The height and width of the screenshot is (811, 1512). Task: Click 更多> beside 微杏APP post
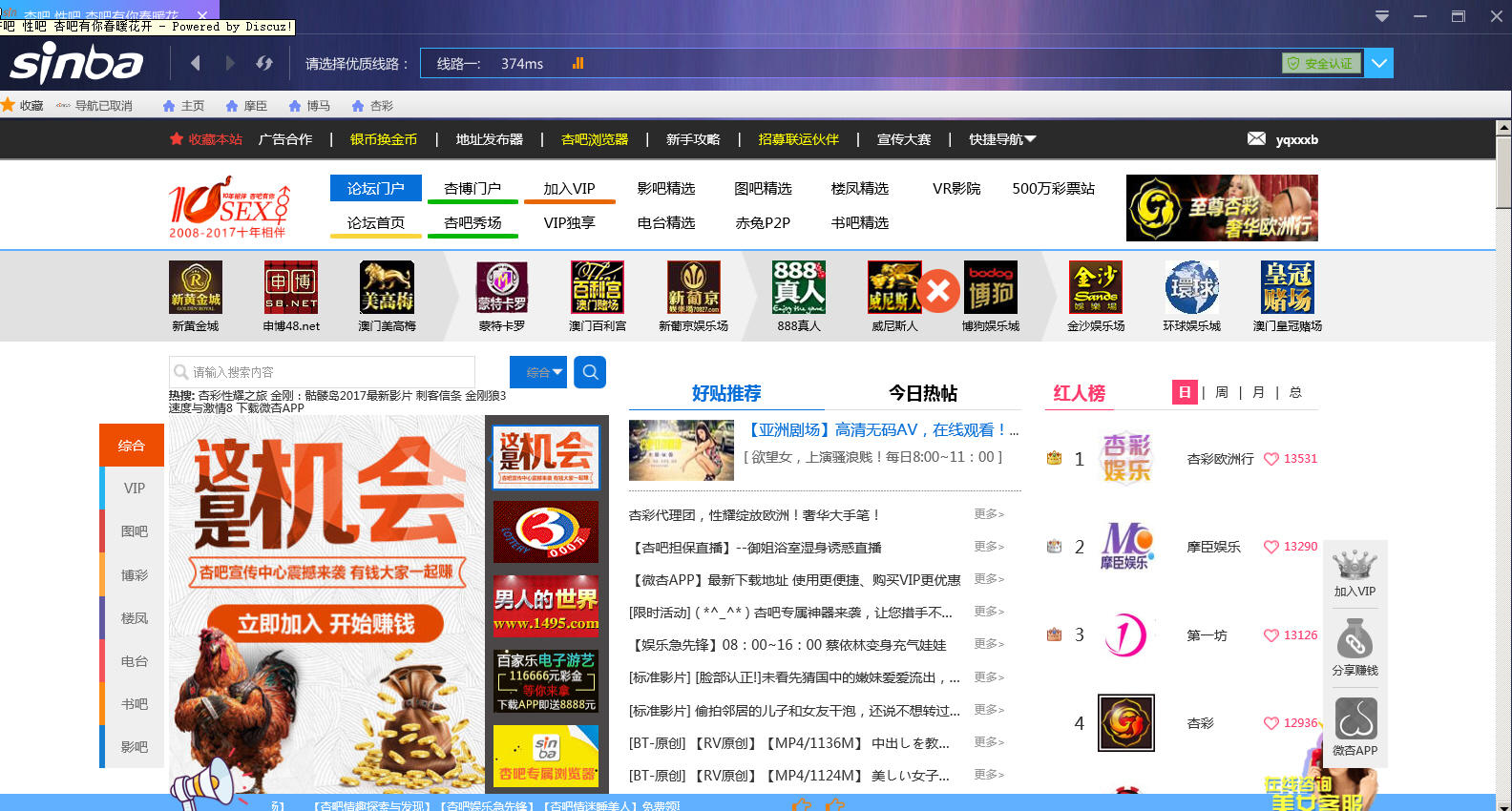point(989,578)
